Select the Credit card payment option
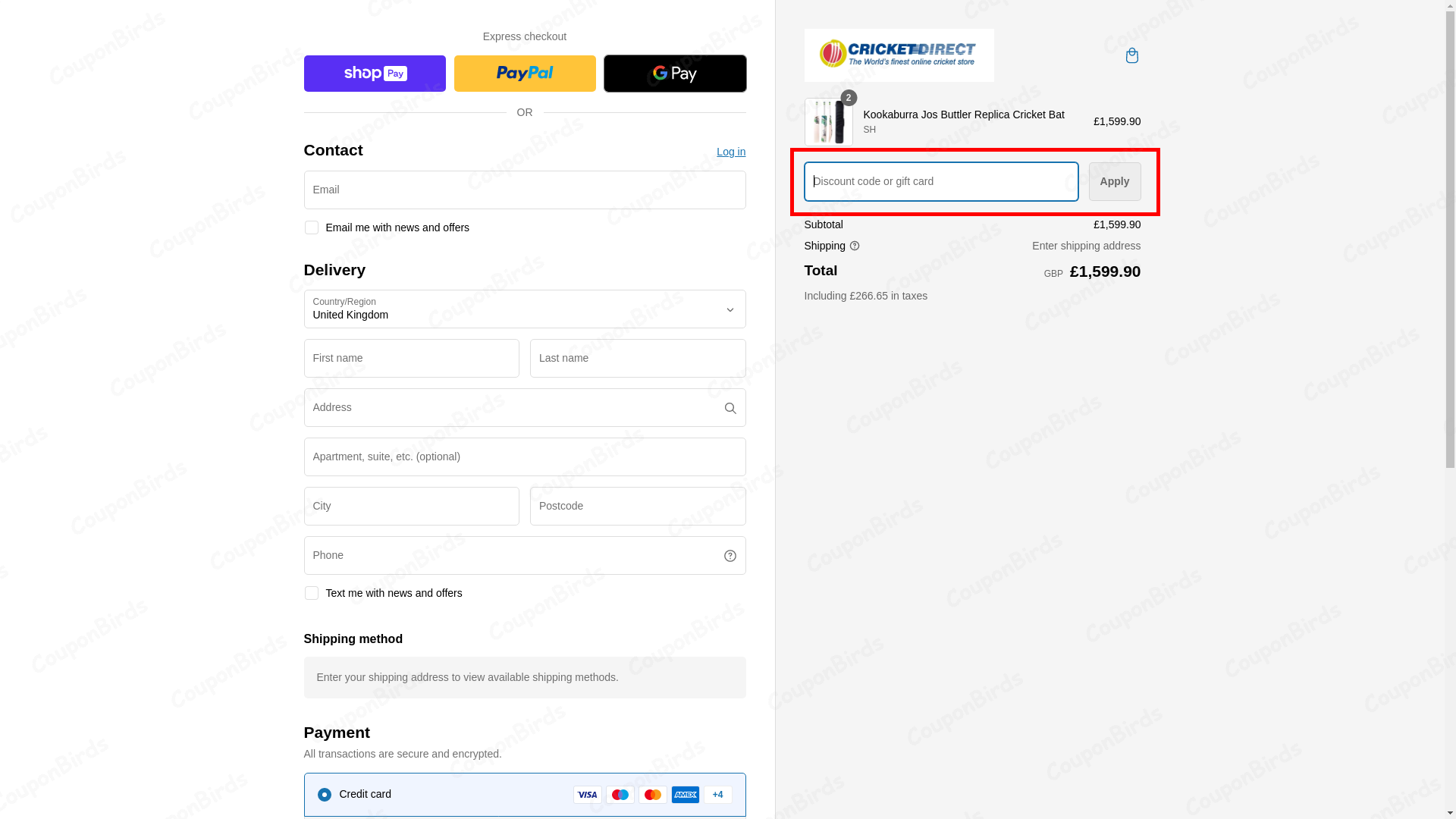This screenshot has width=1456, height=819. click(x=325, y=795)
